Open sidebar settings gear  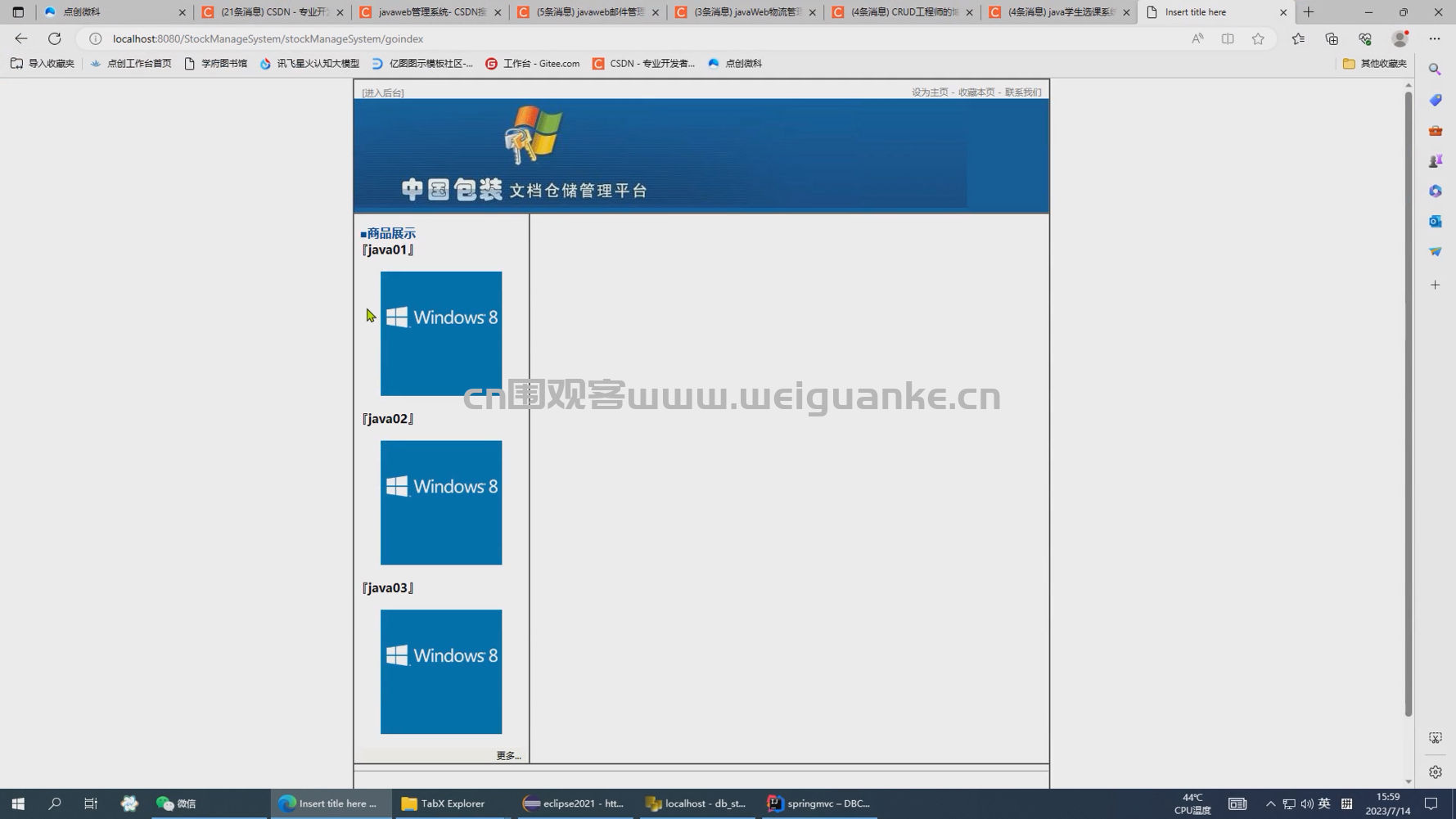pyautogui.click(x=1435, y=772)
